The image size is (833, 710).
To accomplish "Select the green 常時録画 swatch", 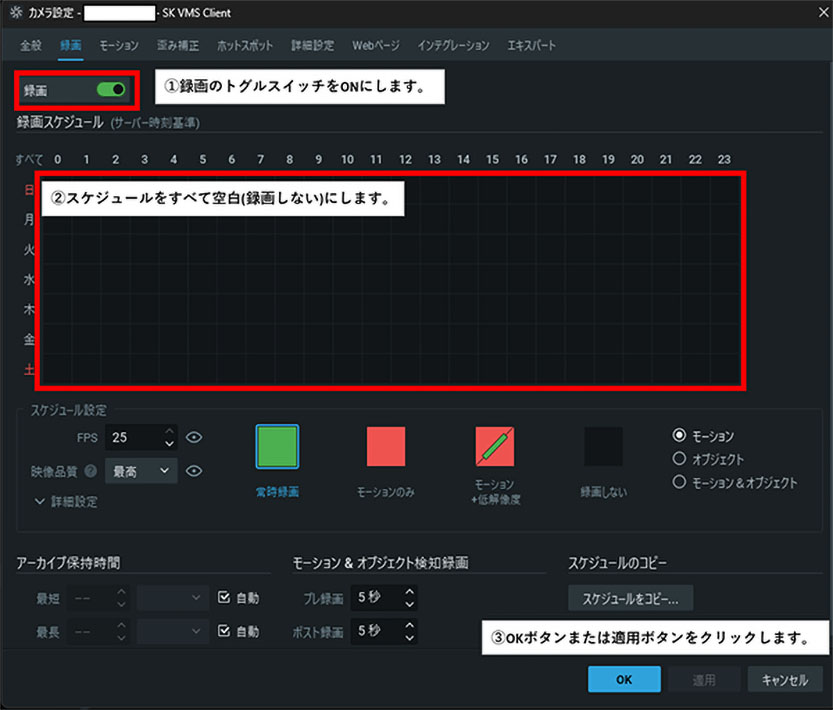I will pyautogui.click(x=277, y=446).
